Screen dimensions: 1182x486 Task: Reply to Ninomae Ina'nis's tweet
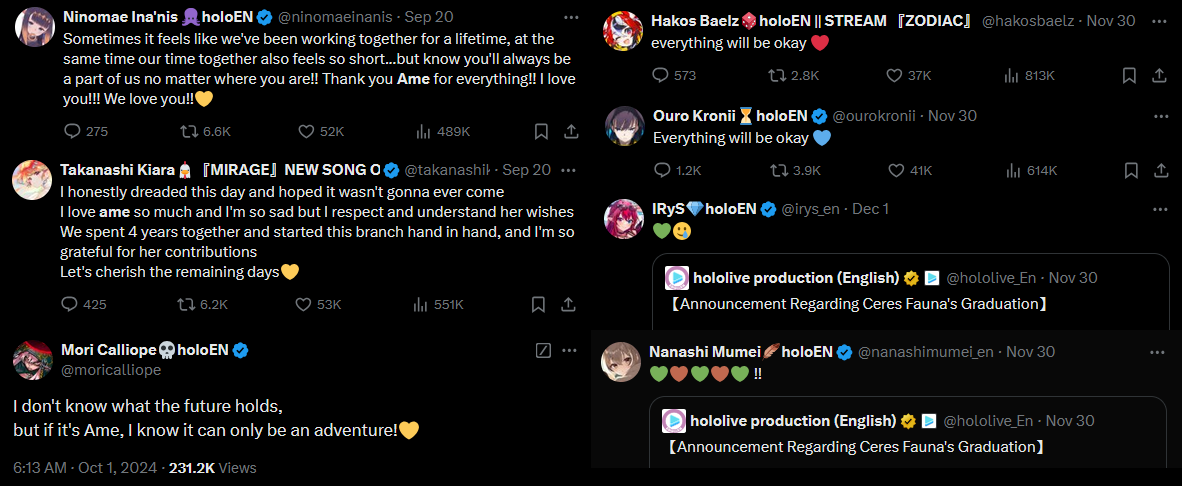(71, 131)
